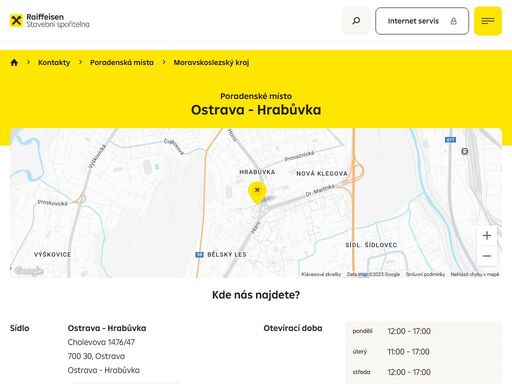Click středa 12:00 - 17:00 hours row
This screenshot has width=512, height=384.
[423, 372]
